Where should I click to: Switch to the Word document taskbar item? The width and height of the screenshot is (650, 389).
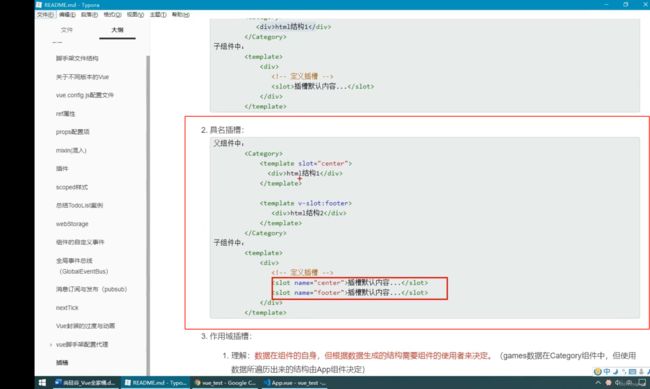(85, 383)
